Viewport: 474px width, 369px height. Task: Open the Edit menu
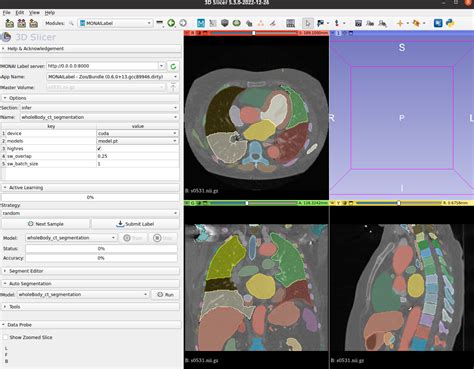(20, 13)
